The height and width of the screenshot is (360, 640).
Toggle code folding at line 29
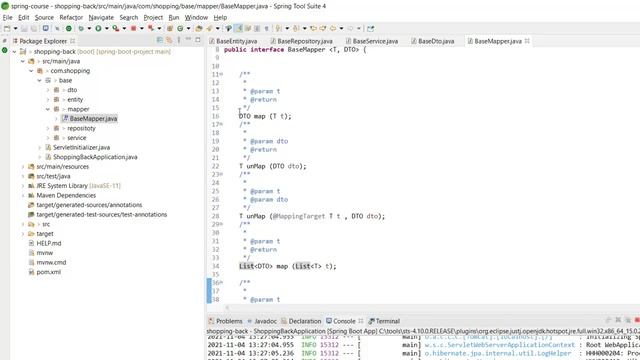point(221,224)
